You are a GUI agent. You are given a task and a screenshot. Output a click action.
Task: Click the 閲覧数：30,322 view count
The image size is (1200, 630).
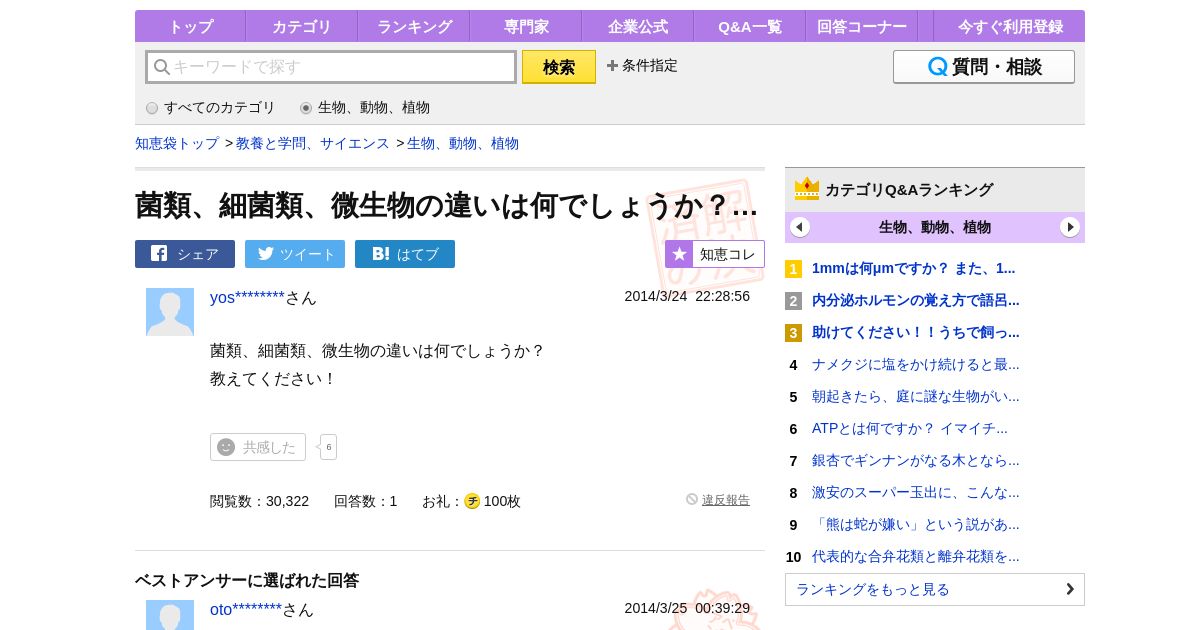259,501
